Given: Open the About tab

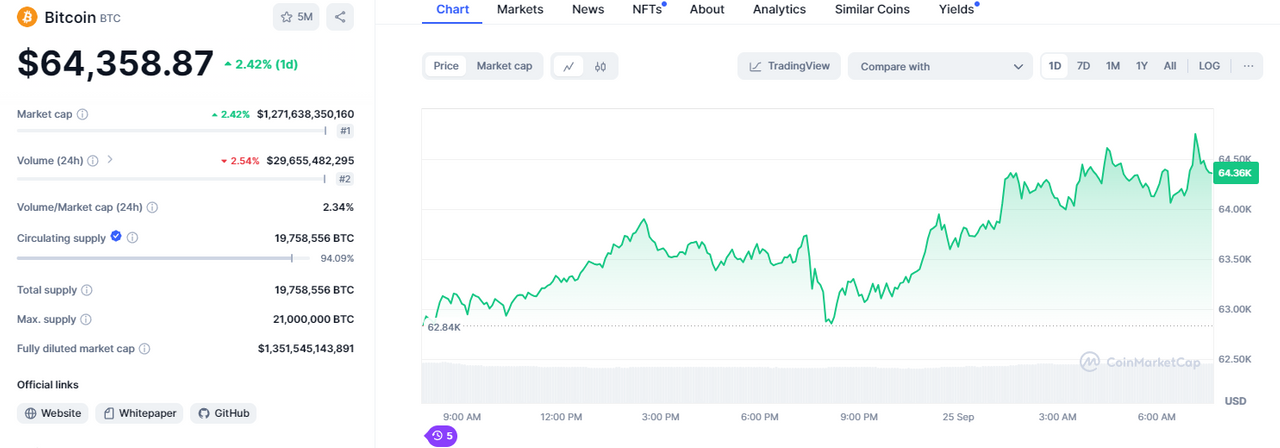Looking at the screenshot, I should (x=707, y=9).
